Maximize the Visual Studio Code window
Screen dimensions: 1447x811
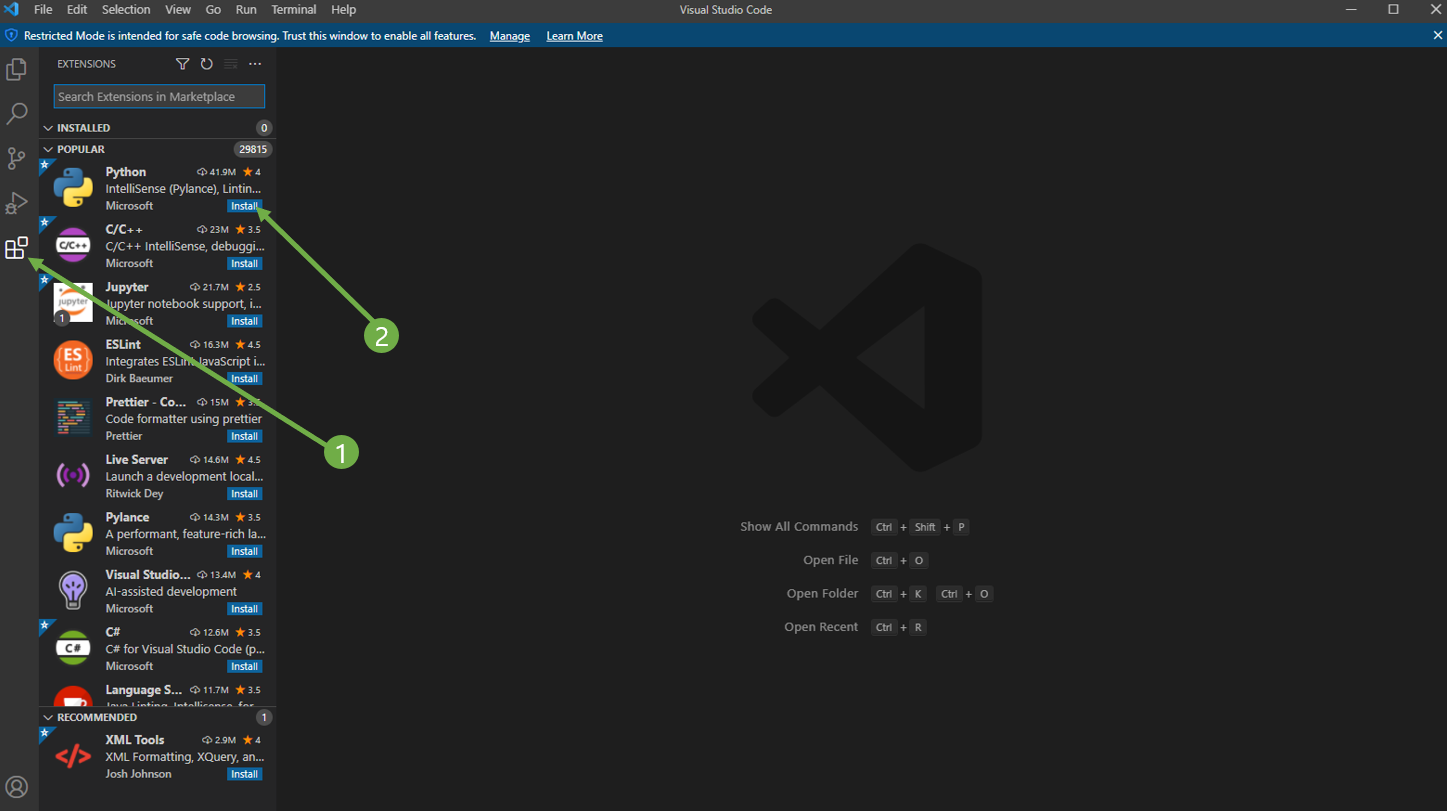[x=1393, y=9]
